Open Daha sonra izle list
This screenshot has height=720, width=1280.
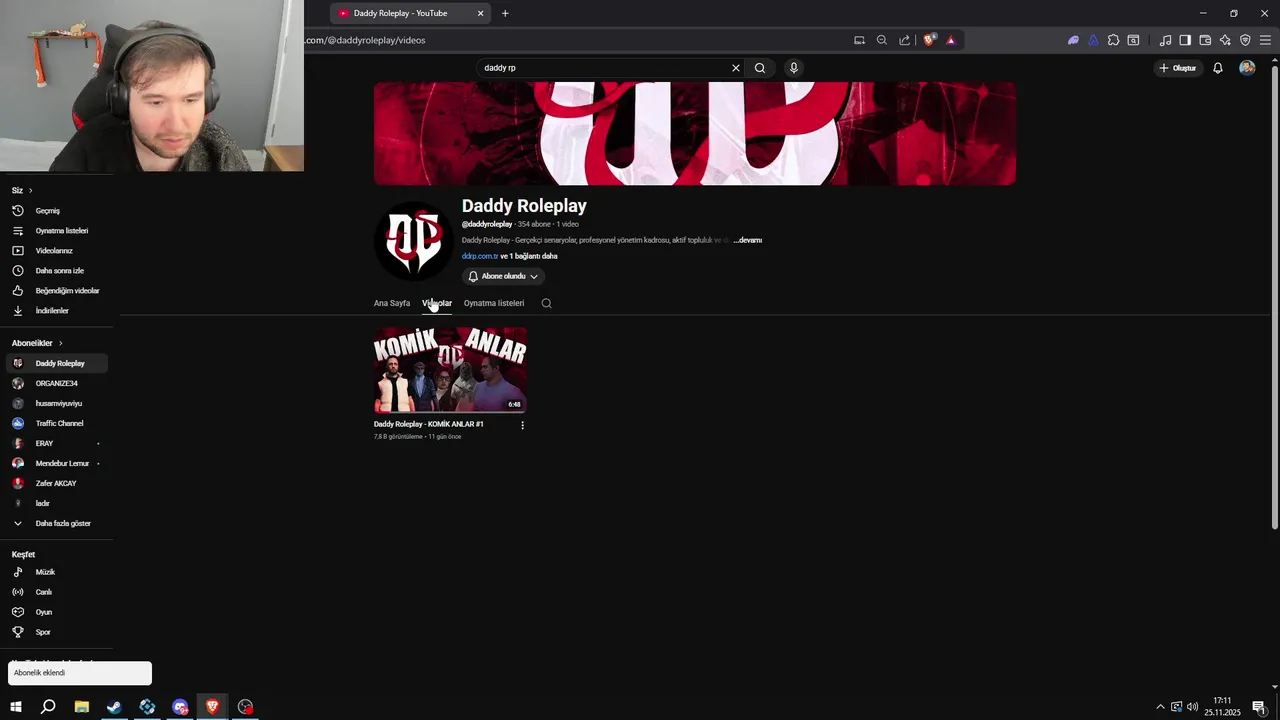(56, 271)
